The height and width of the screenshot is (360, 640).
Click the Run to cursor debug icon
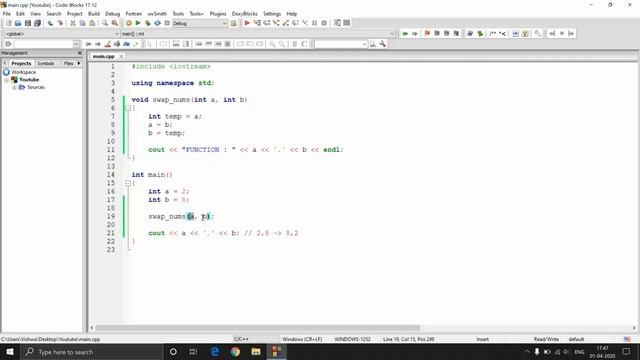click(257, 23)
